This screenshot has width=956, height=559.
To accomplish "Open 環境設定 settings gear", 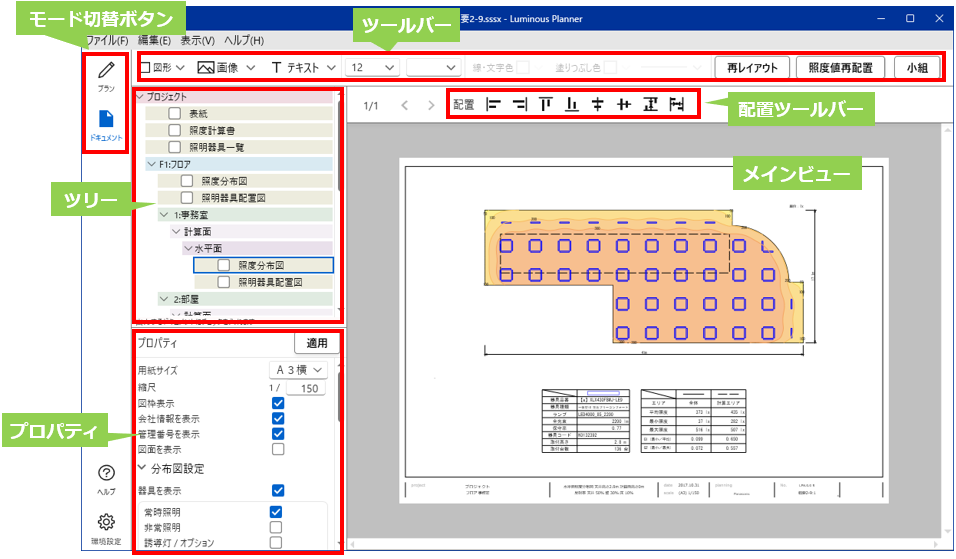I will click(x=106, y=527).
